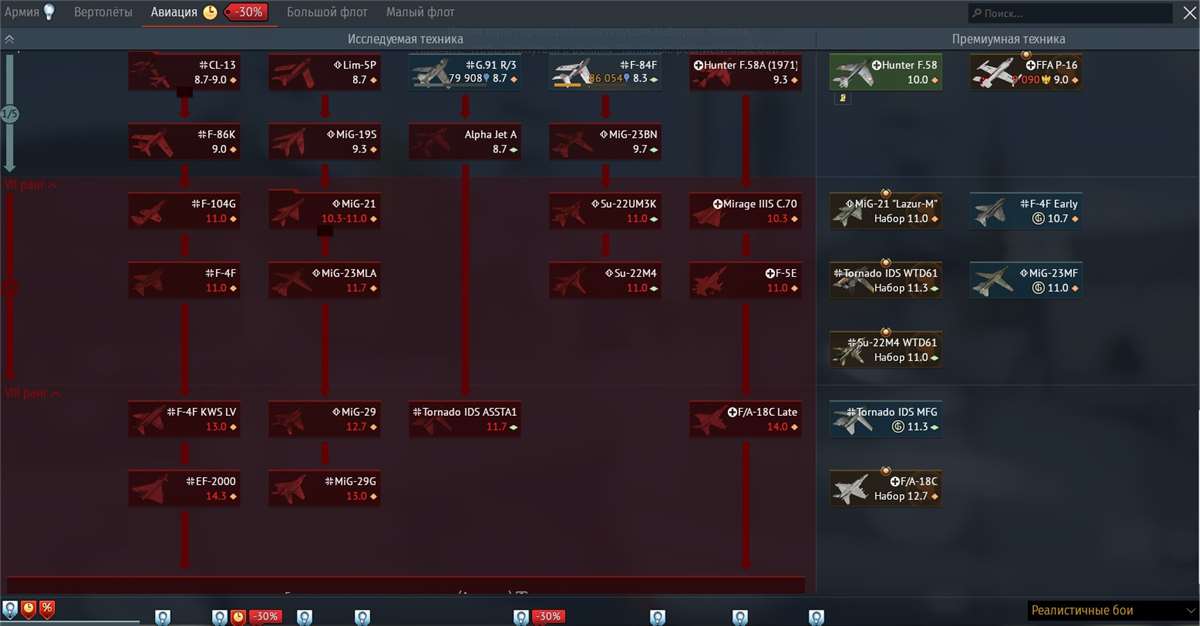Click the double-chevron collapse arrow top left
The width and height of the screenshot is (1200, 626).
(10, 37)
